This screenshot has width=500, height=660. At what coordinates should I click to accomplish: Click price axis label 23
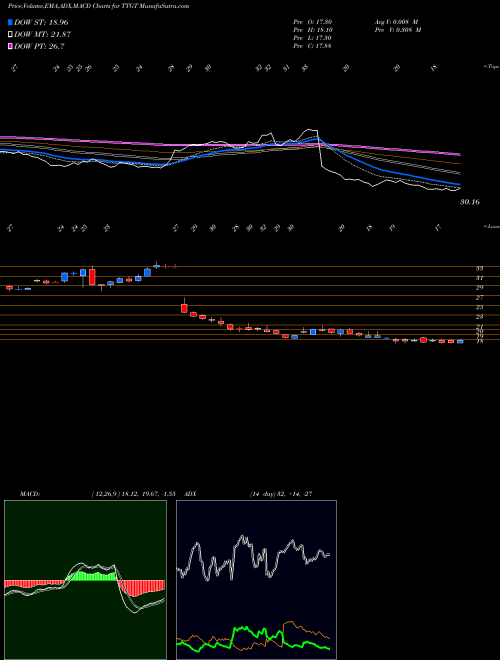click(479, 317)
